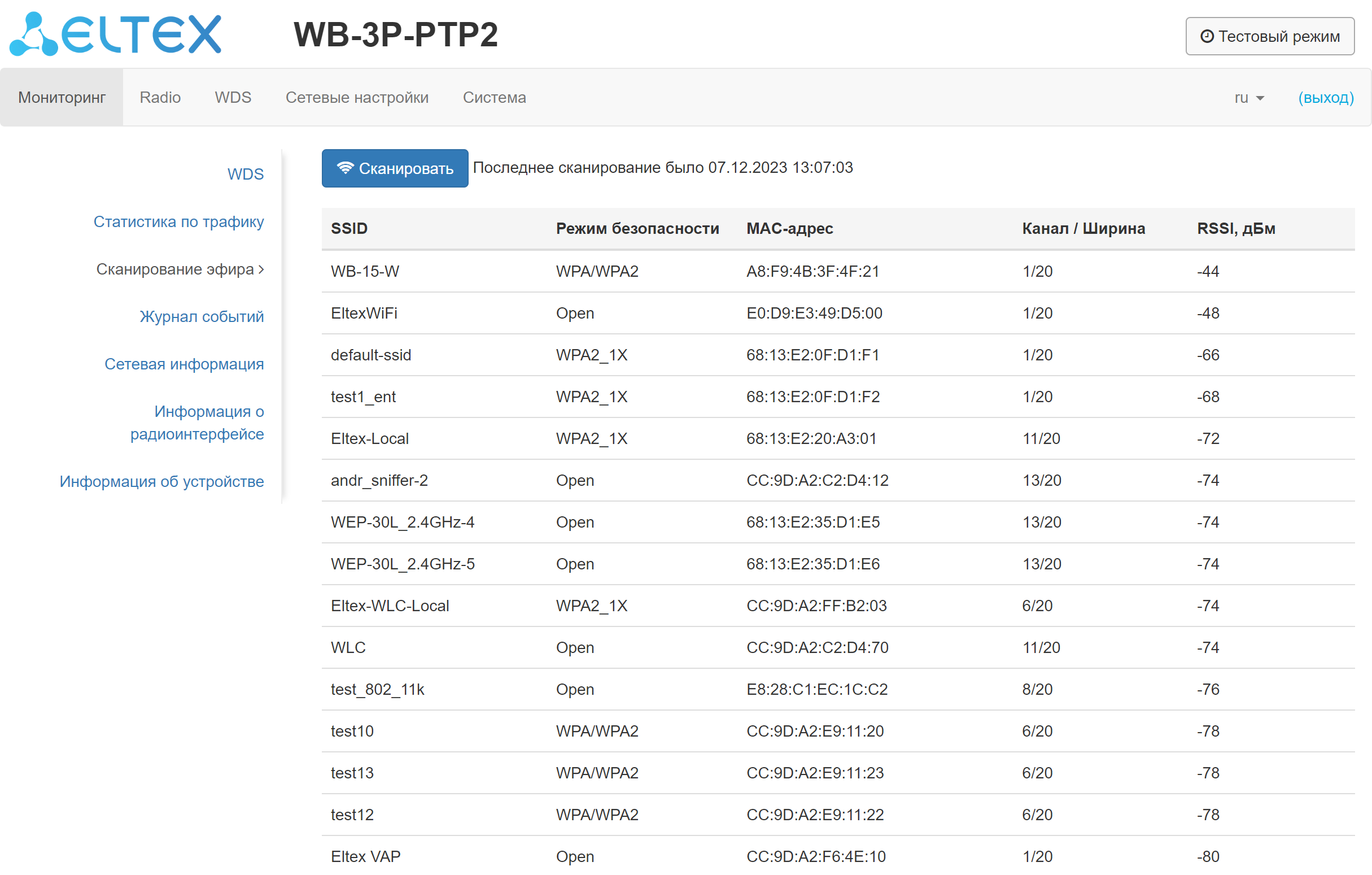Click the (выход) logout link

(1326, 98)
